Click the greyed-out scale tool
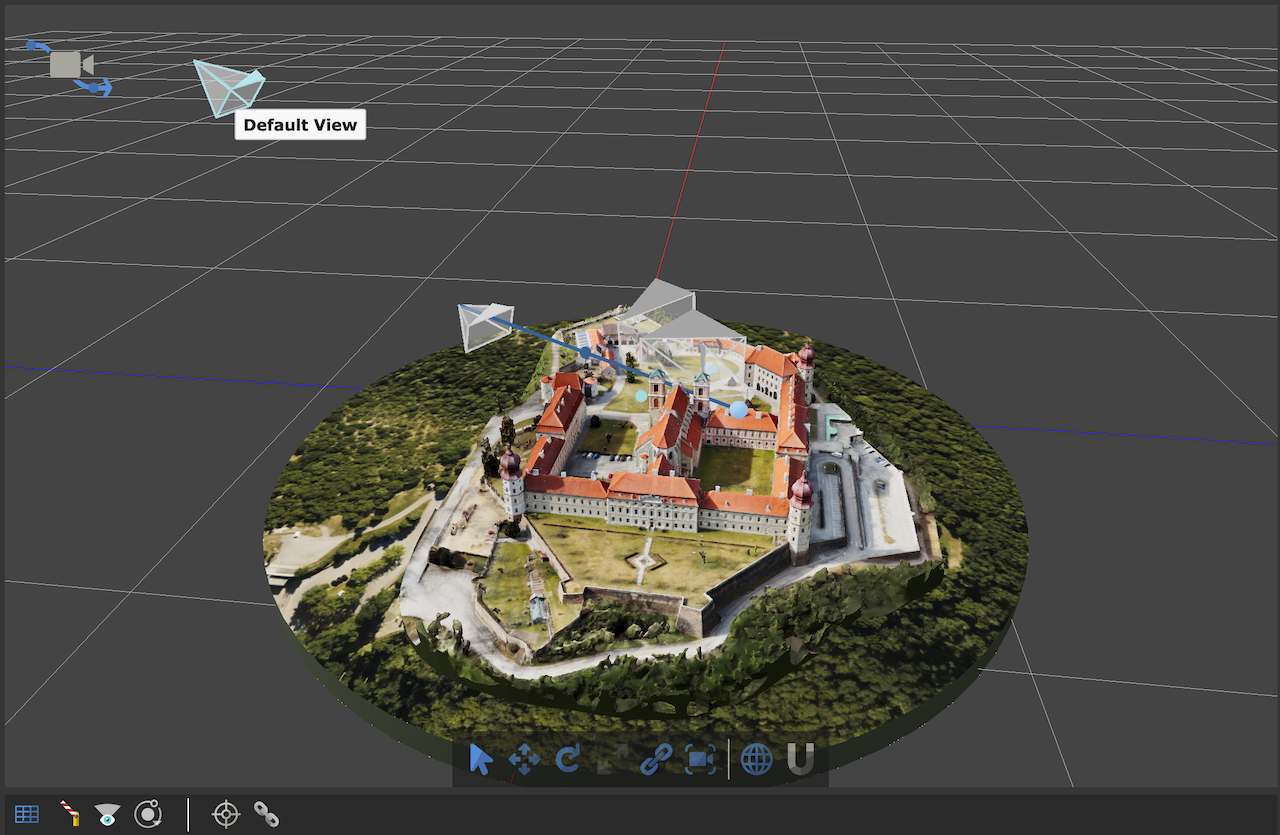This screenshot has height=835, width=1280. [x=610, y=760]
